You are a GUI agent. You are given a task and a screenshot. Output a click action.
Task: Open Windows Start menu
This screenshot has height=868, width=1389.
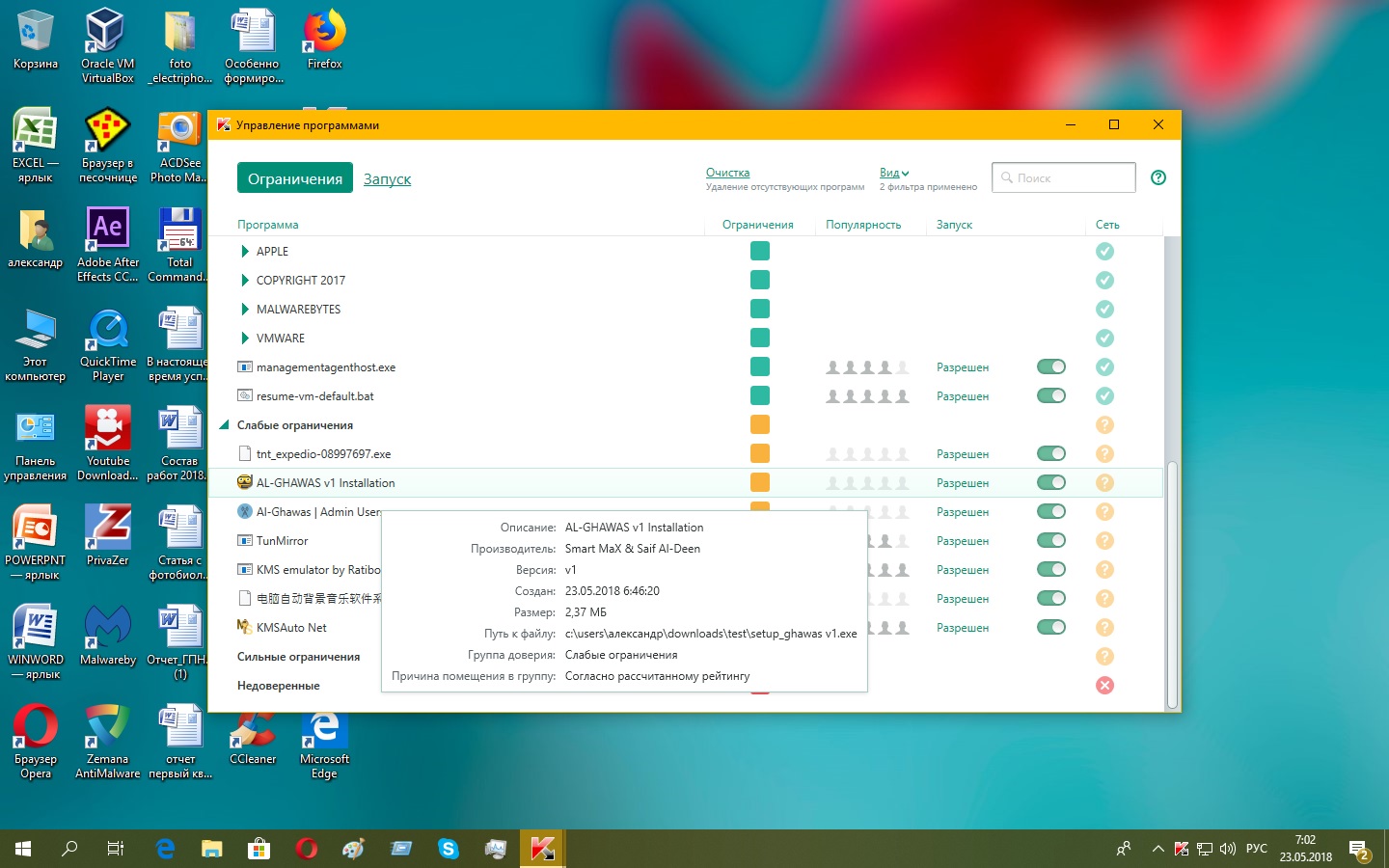(x=23, y=849)
